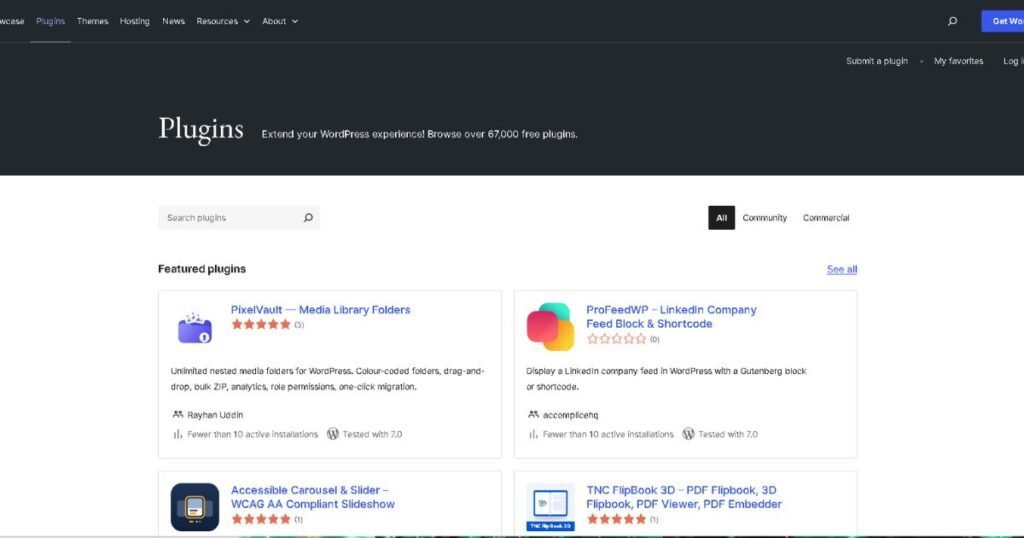This screenshot has height=538, width=1024.
Task: Select the All filter tab
Action: 721,217
